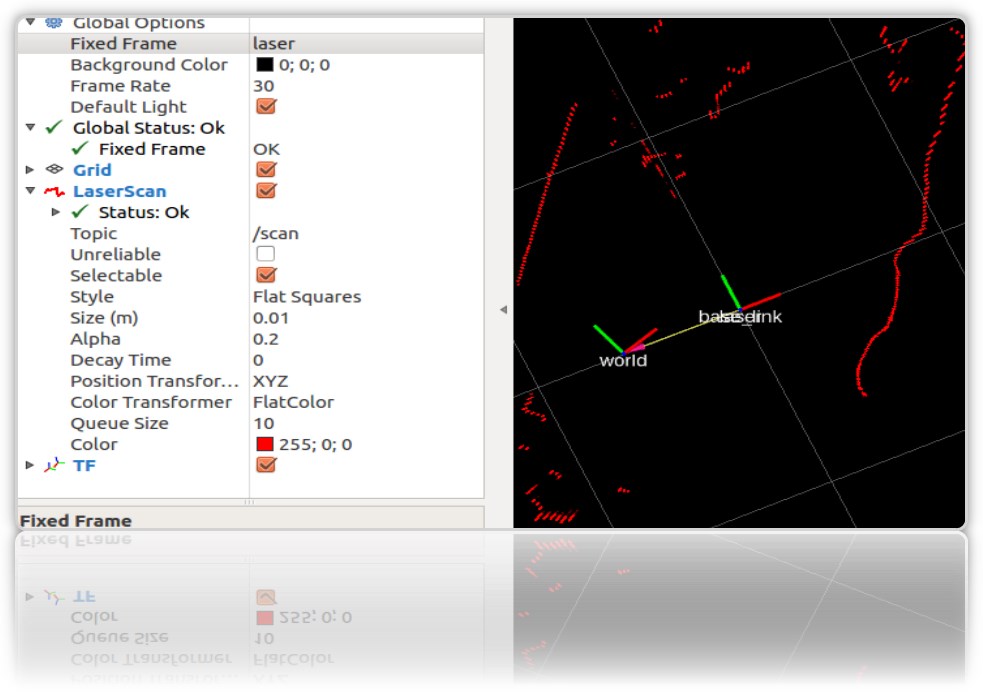
Task: Select the TF tree item label
Action: pyautogui.click(x=84, y=466)
